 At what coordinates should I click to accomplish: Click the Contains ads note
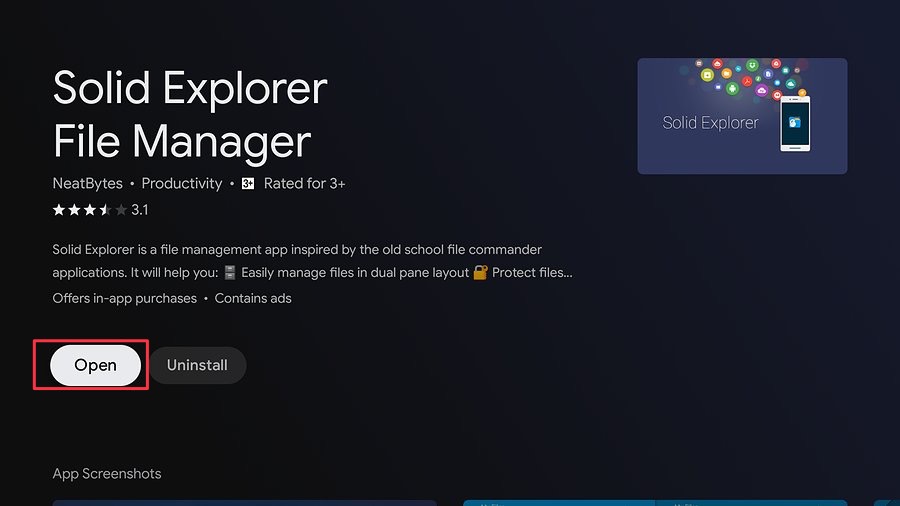tap(253, 298)
